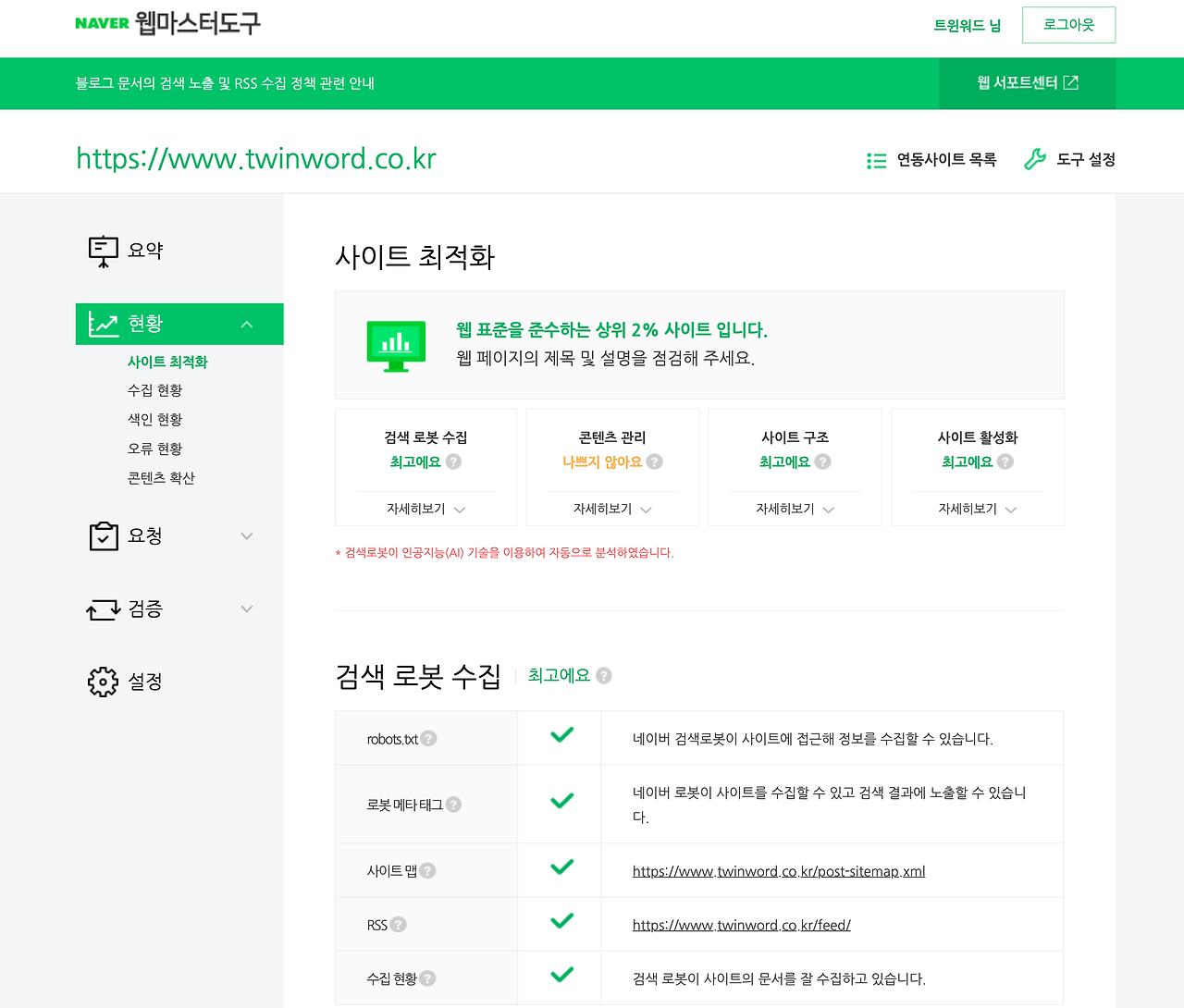Screen dimensions: 1184x1008
Task: Click the 웹 서포트센터 button
Action: click(1027, 83)
